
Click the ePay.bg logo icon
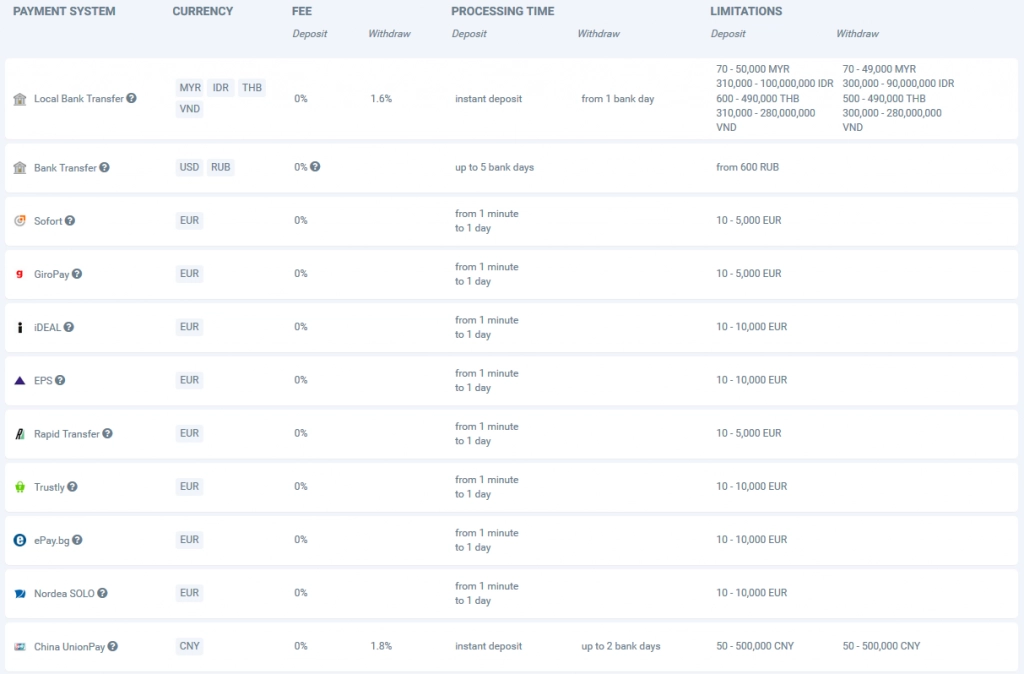20,540
